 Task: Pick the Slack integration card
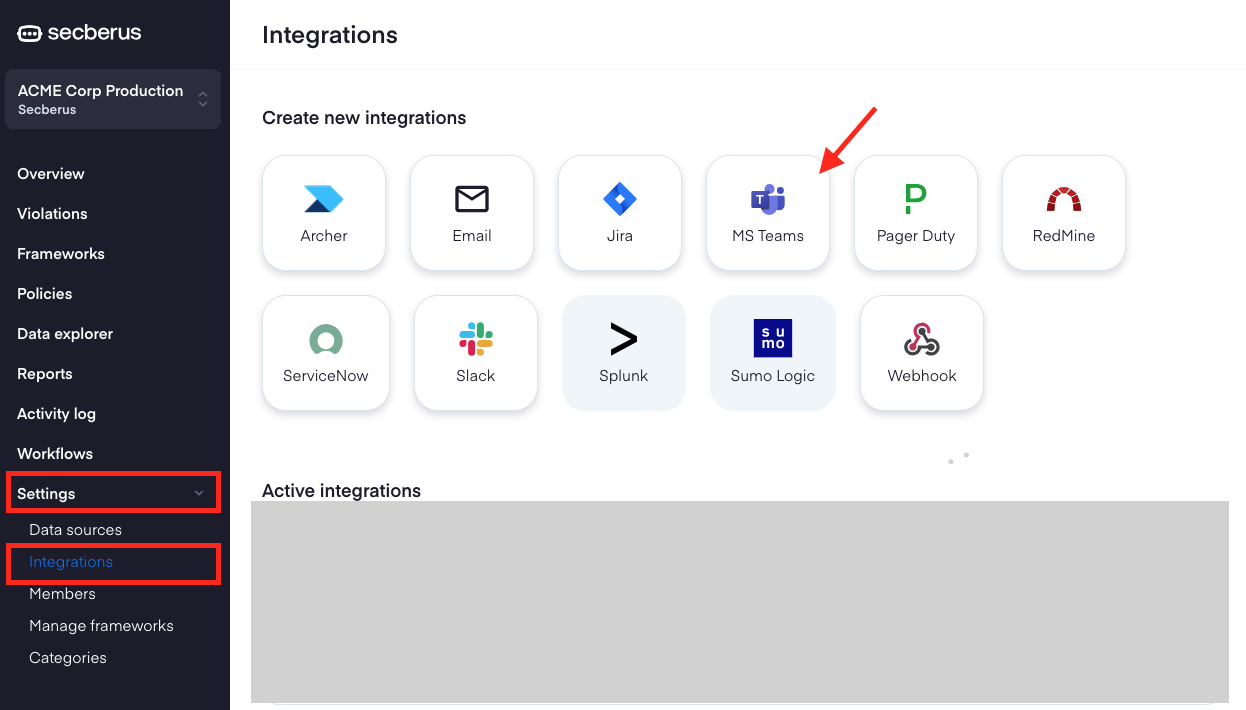tap(476, 353)
